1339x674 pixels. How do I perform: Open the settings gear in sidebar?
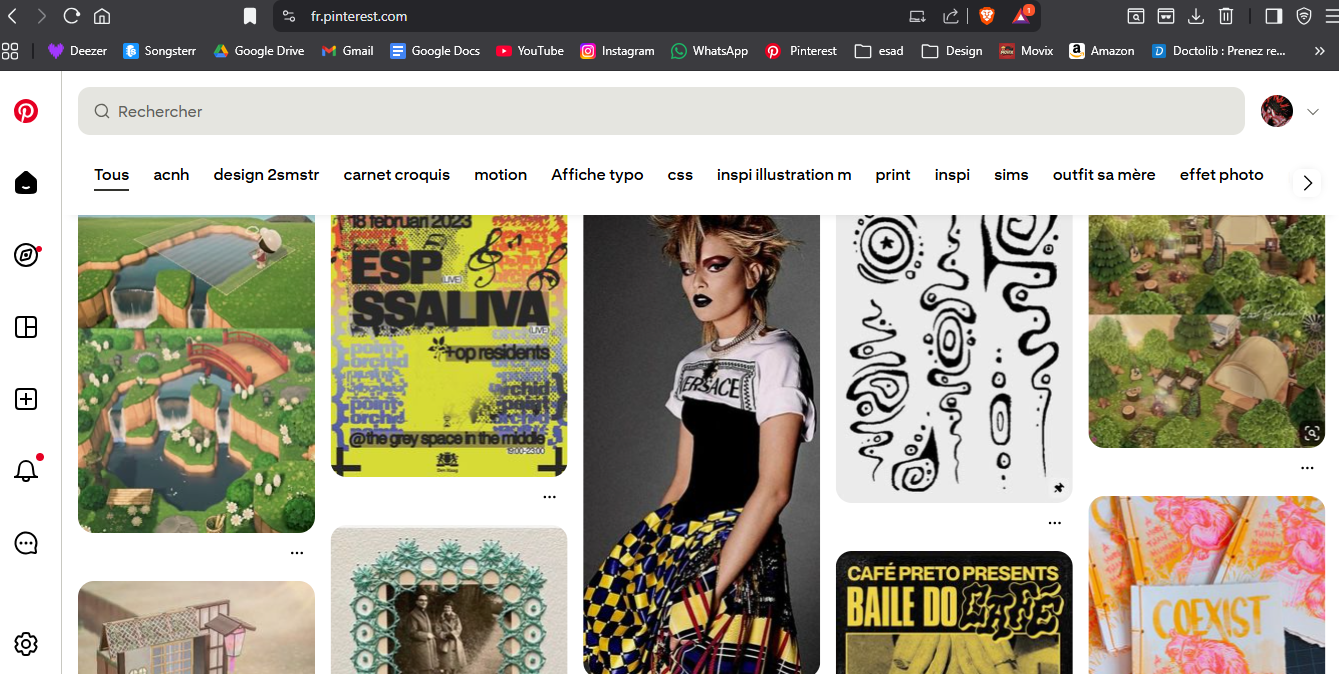[26, 644]
